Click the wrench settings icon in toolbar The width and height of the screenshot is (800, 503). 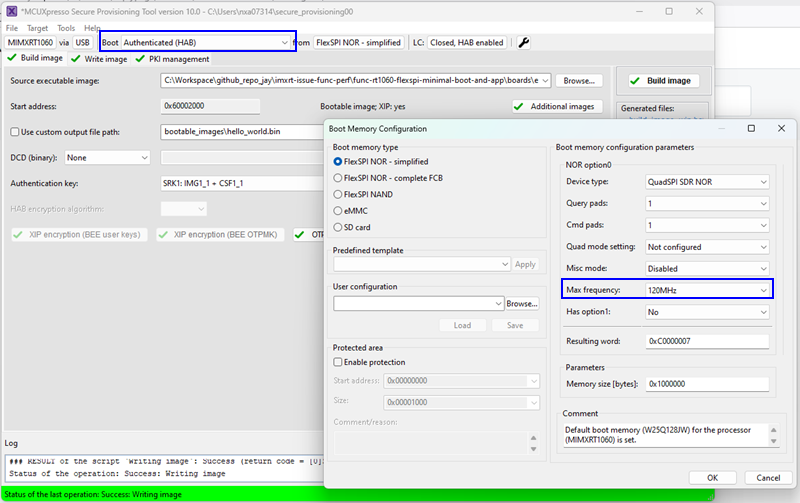tap(524, 43)
